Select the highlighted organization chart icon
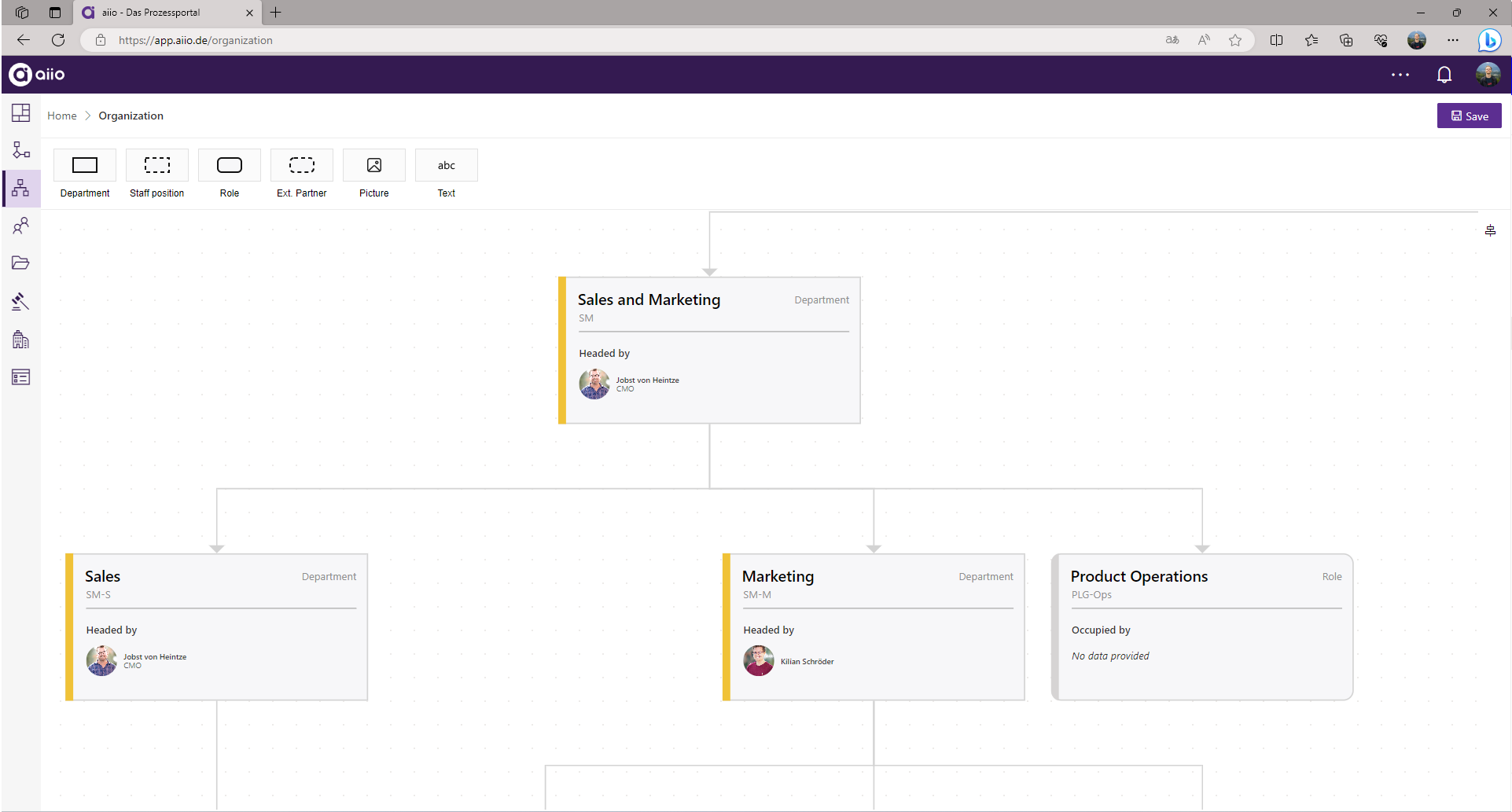This screenshot has height=812, width=1512. [x=20, y=188]
